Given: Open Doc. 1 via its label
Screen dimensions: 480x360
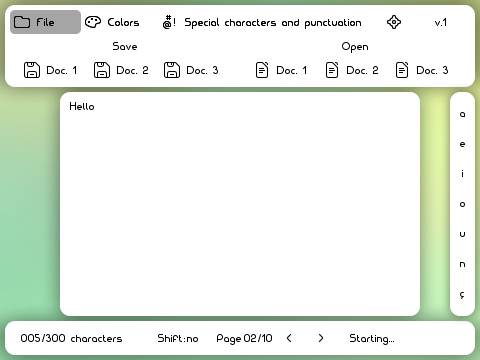Looking at the screenshot, I should [292, 70].
